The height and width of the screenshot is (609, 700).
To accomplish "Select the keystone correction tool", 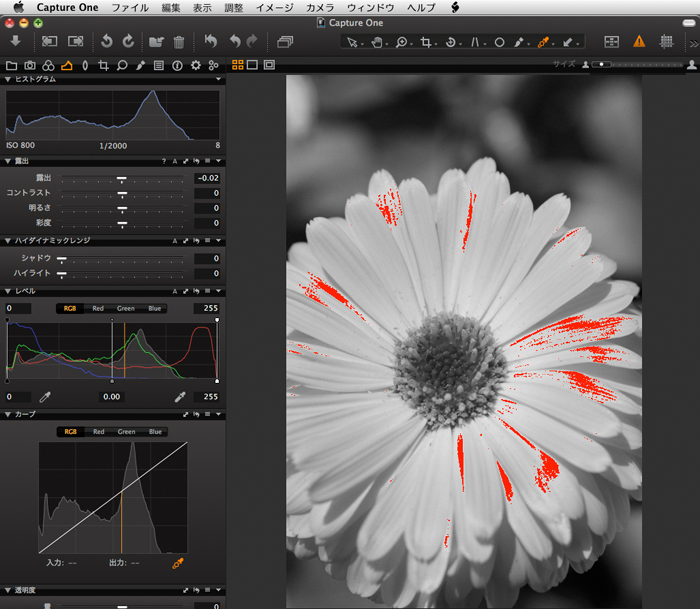I will click(x=475, y=42).
